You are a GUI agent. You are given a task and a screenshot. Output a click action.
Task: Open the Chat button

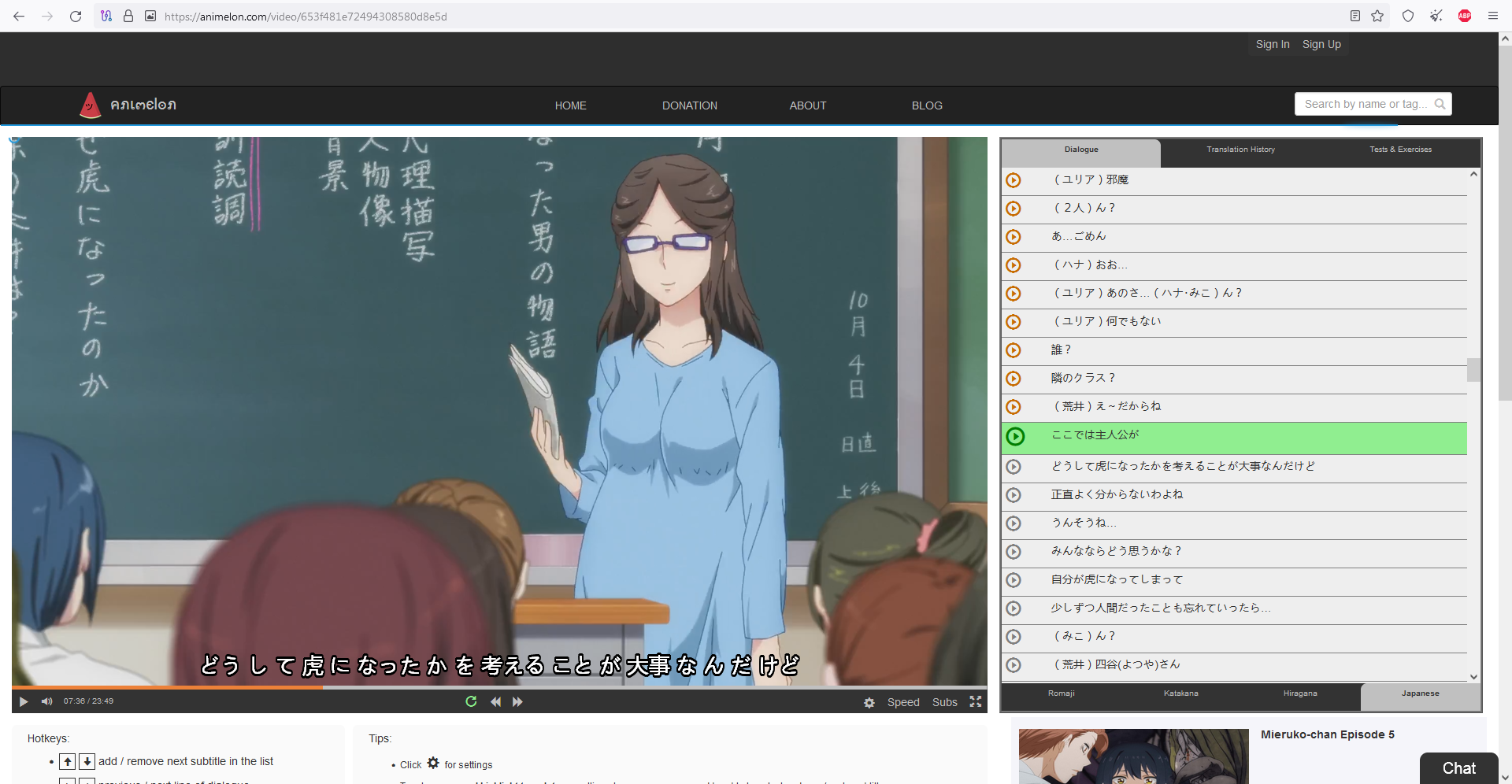tap(1459, 768)
